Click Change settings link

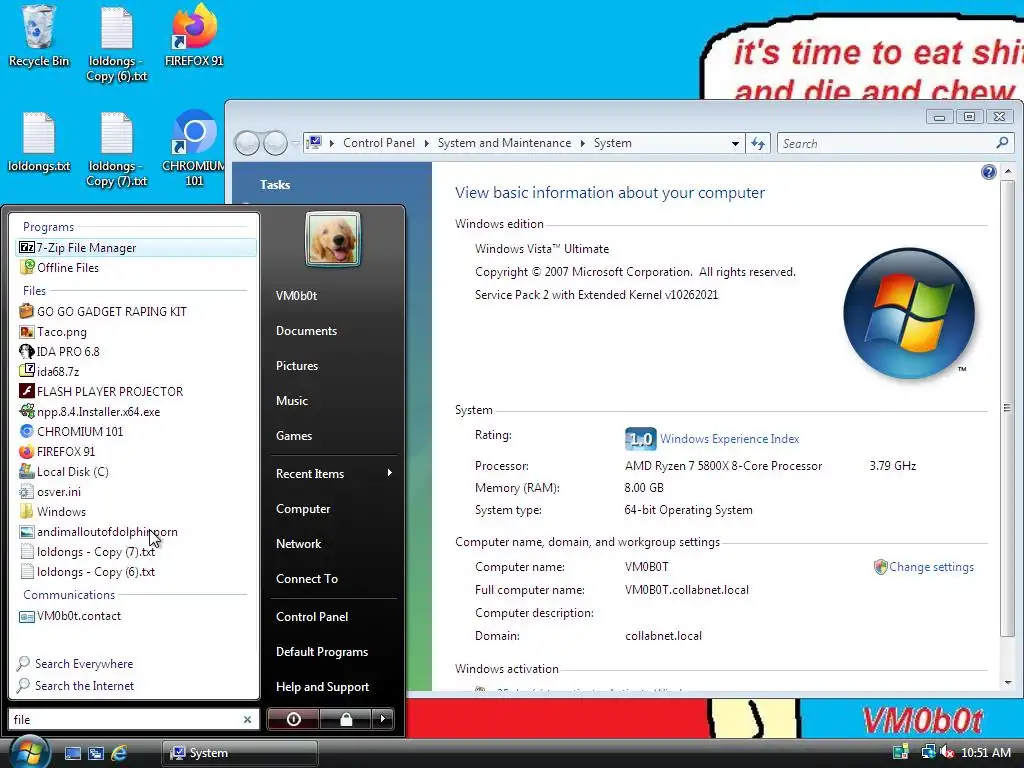[x=931, y=567]
